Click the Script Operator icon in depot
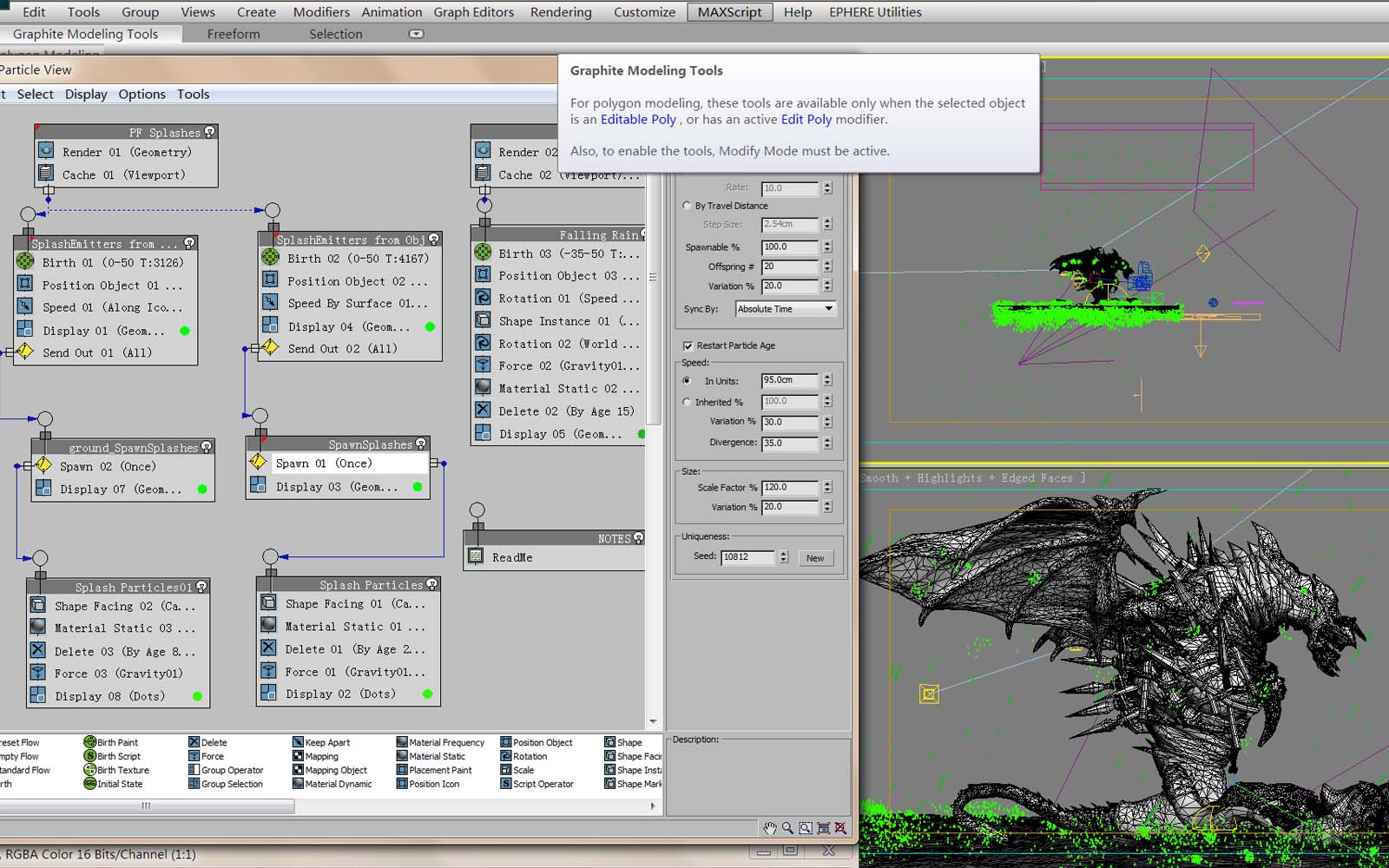1389x868 pixels. 506,784
